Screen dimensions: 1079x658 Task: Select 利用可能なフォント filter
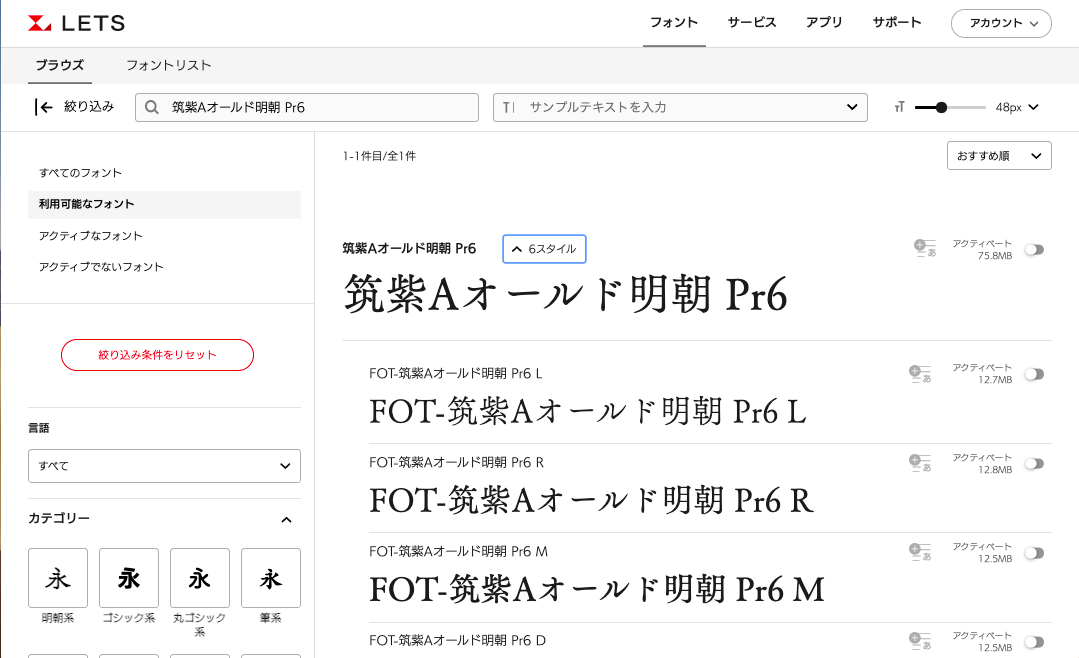point(164,204)
